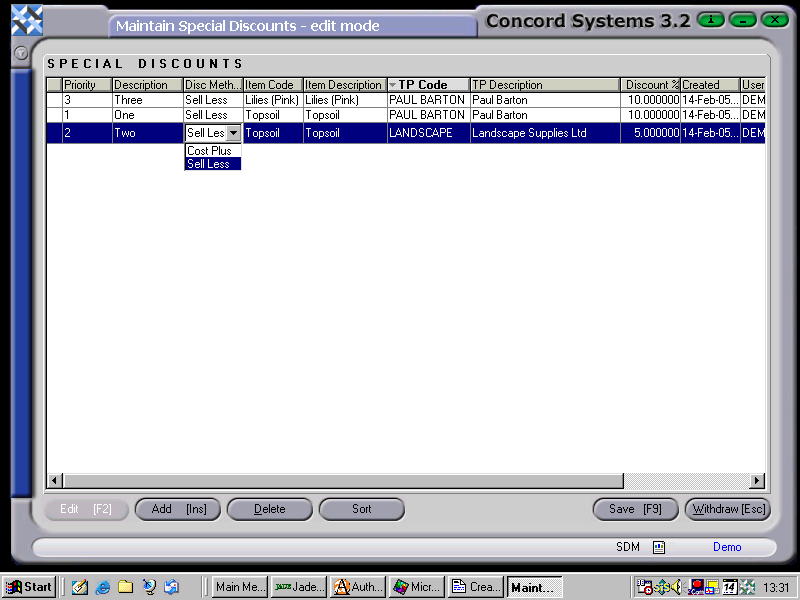Click the circular navigation button on left sidebar
This screenshot has width=800, height=600.
point(18,53)
